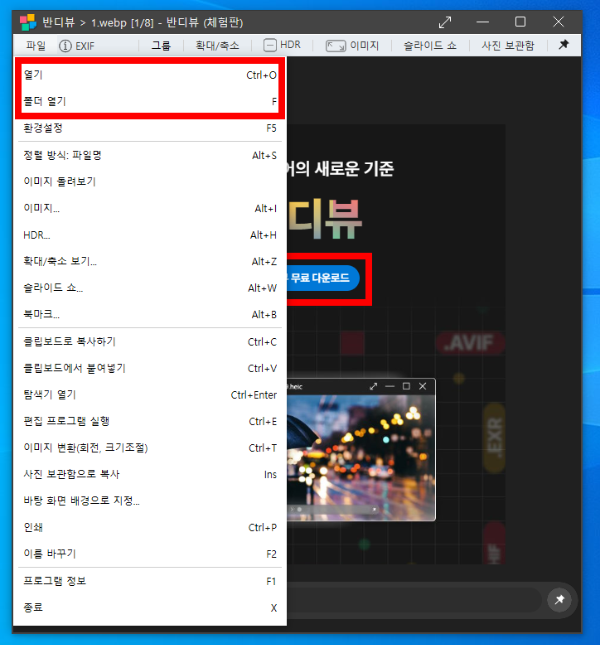Viewport: 600px width, 645px height.
Task: Select 종료 to exit the program
Action: 150,608
